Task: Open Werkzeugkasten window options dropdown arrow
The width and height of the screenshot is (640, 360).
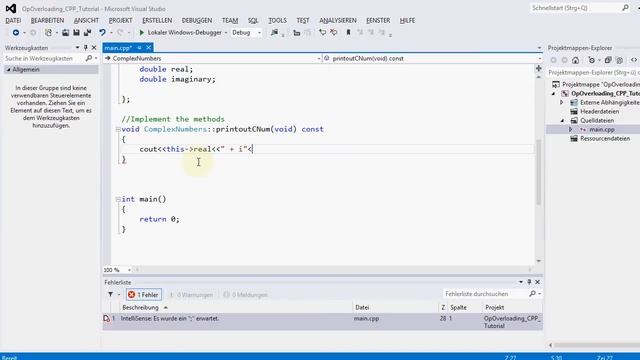Action: click(x=77, y=48)
